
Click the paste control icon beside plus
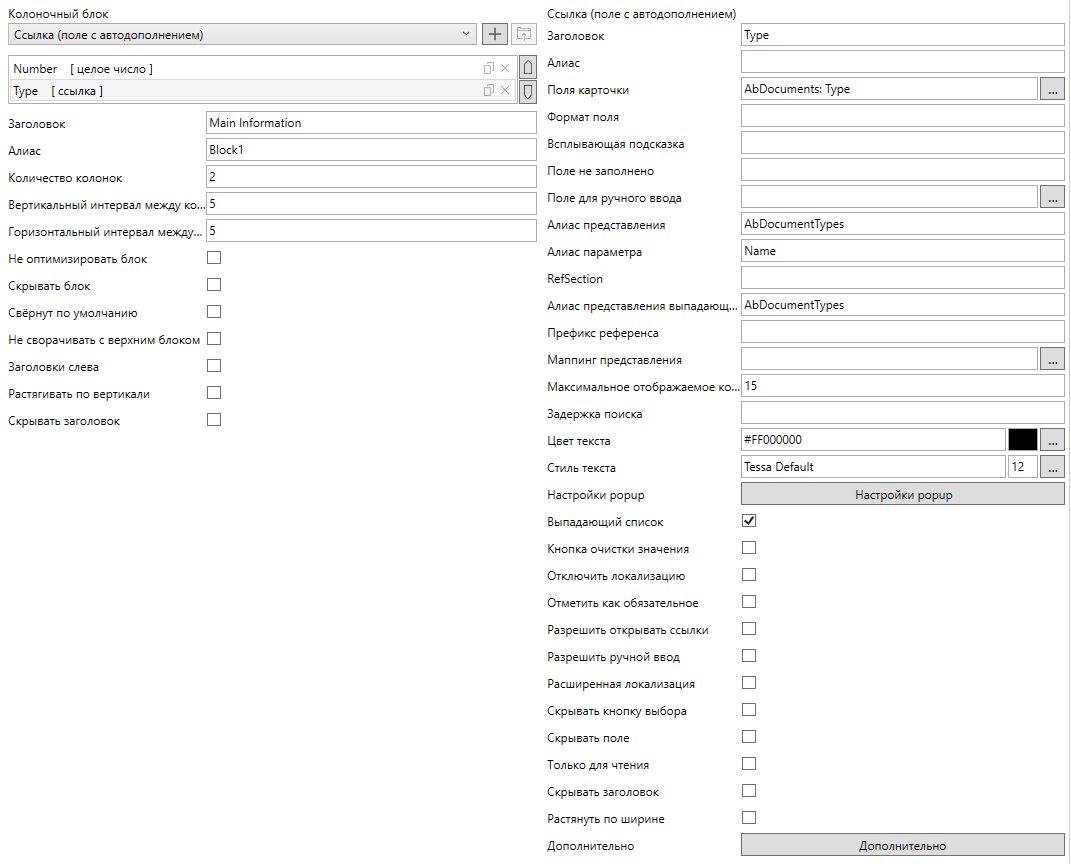[x=523, y=34]
